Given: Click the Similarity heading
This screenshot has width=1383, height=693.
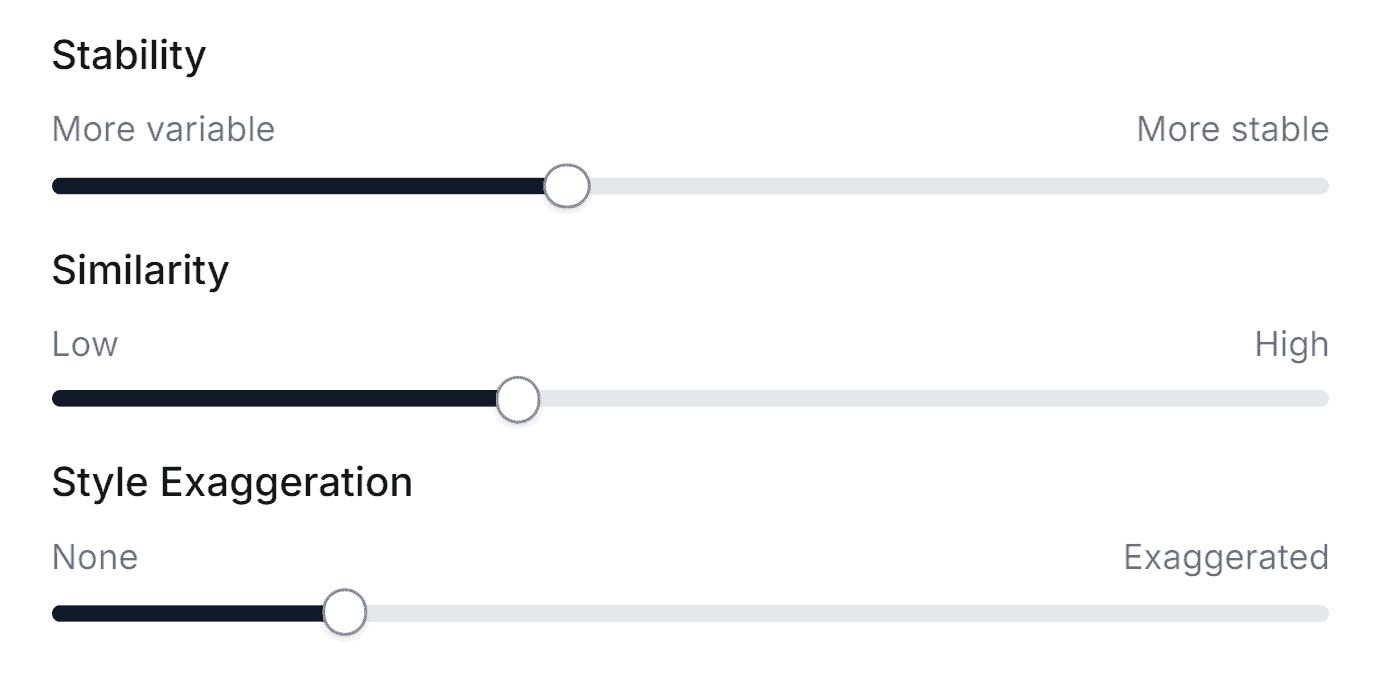Looking at the screenshot, I should [x=140, y=270].
